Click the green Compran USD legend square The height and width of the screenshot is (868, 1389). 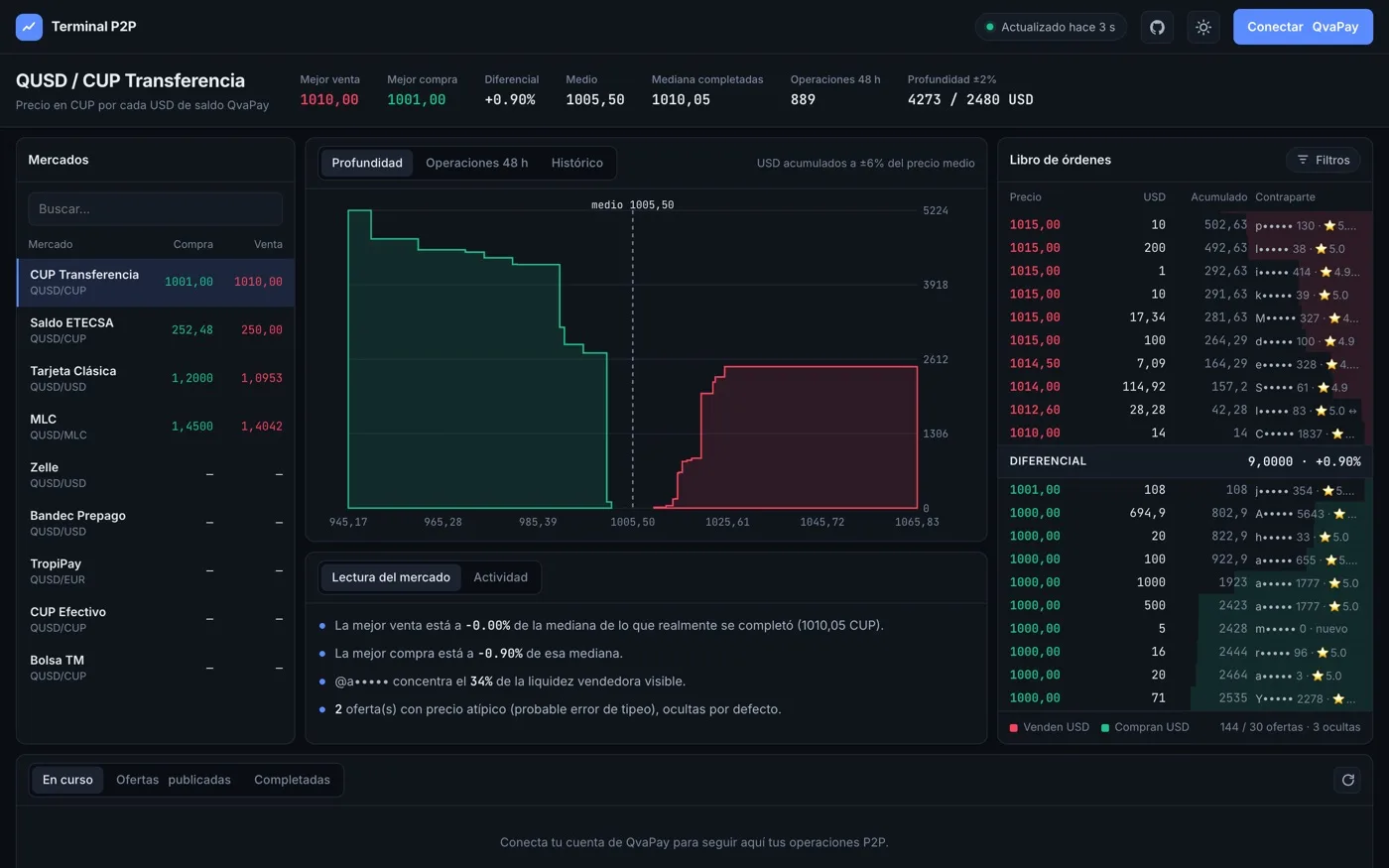[1105, 728]
